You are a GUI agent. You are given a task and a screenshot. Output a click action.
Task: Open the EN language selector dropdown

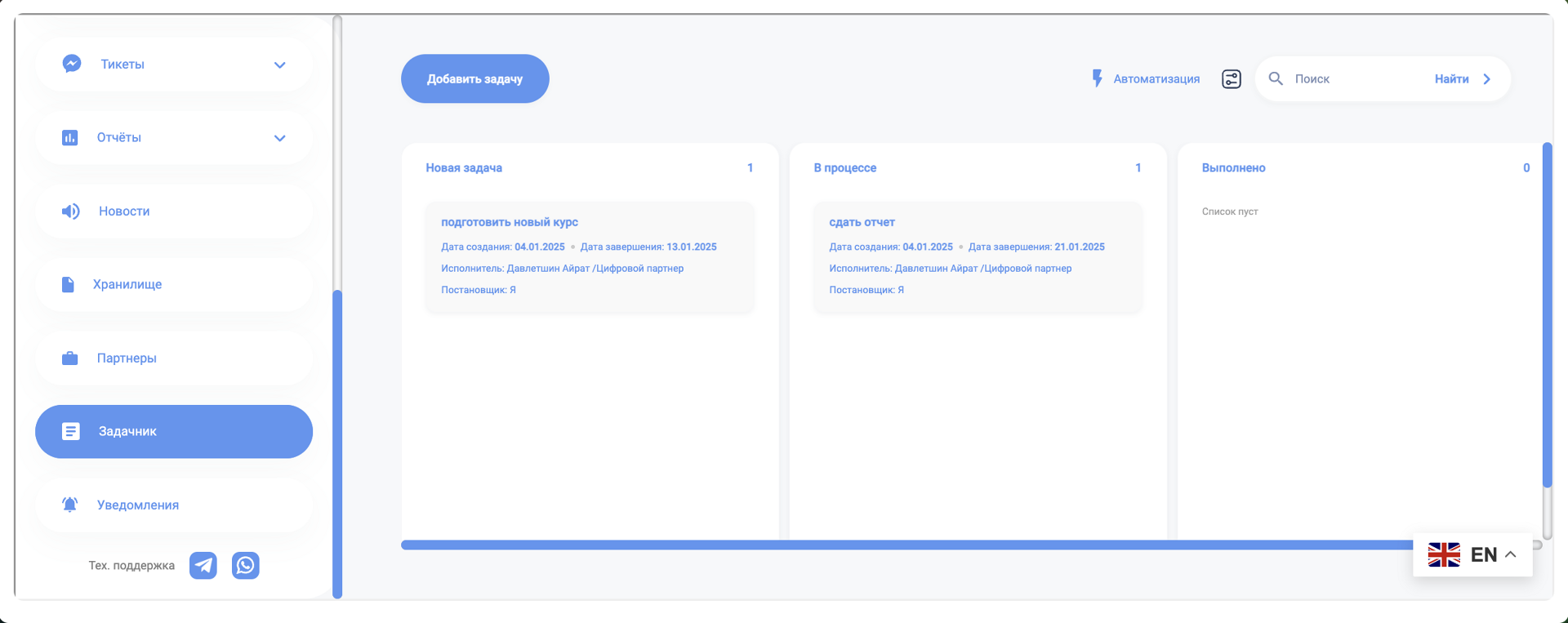(x=1472, y=554)
